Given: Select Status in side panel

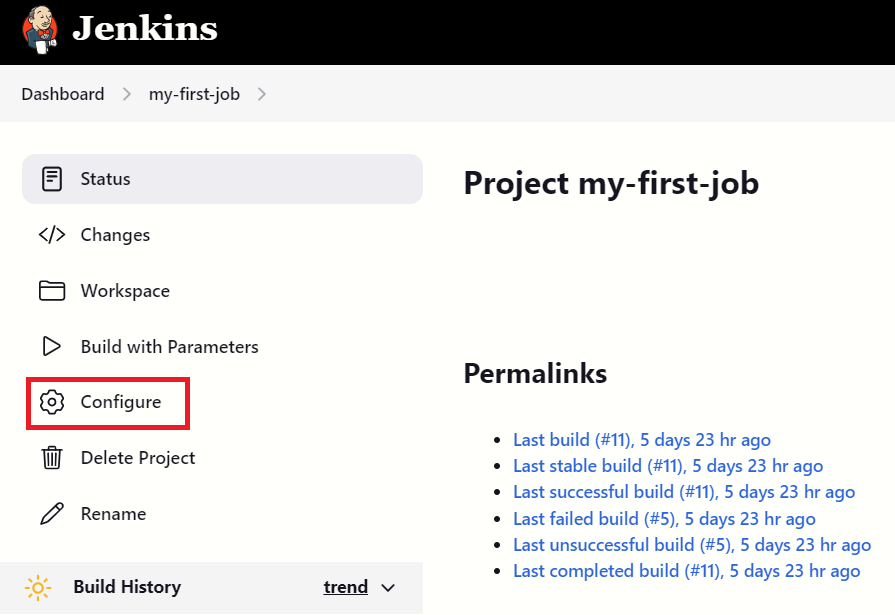Looking at the screenshot, I should coord(222,179).
